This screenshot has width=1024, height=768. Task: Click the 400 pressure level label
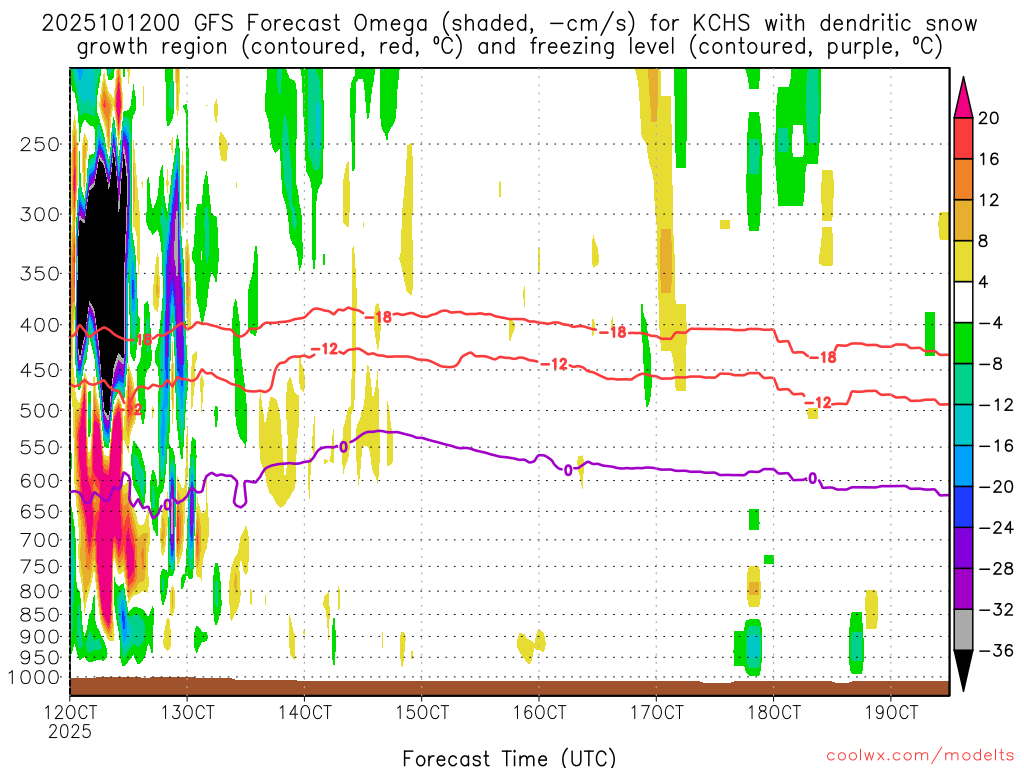[x=40, y=325]
